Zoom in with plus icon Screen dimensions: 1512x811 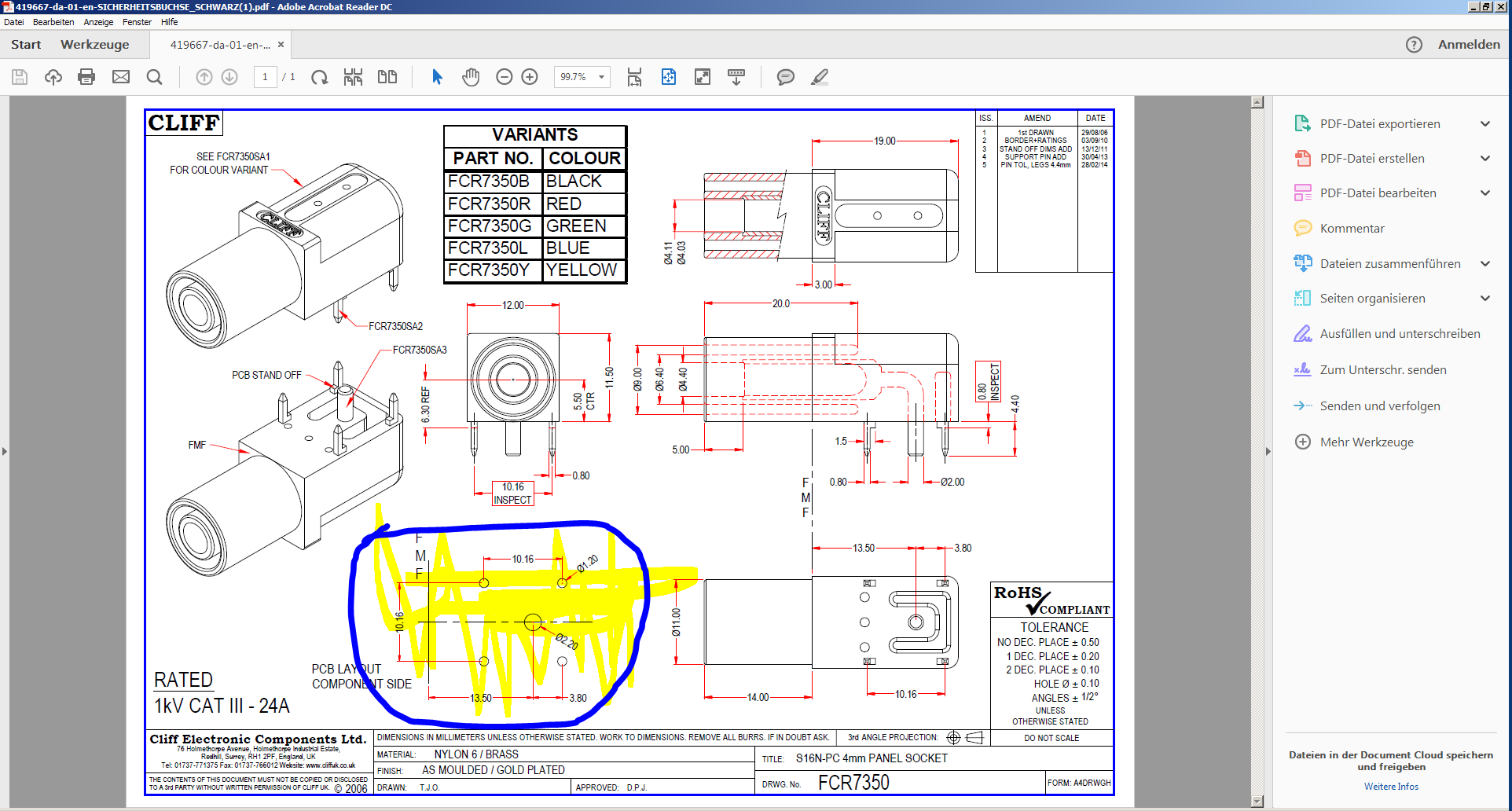530,77
